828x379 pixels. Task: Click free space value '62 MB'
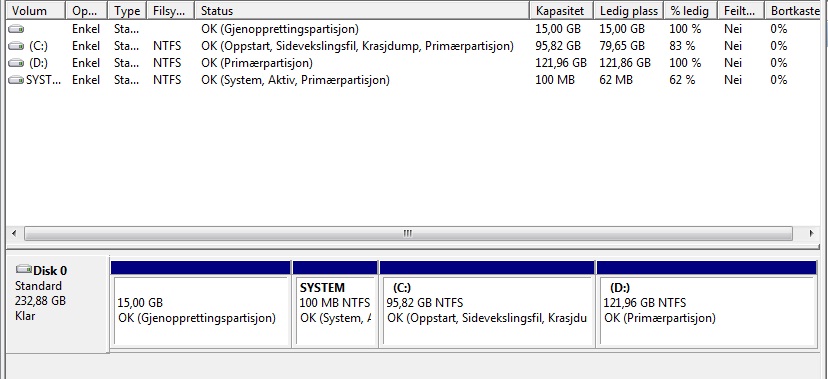click(616, 80)
